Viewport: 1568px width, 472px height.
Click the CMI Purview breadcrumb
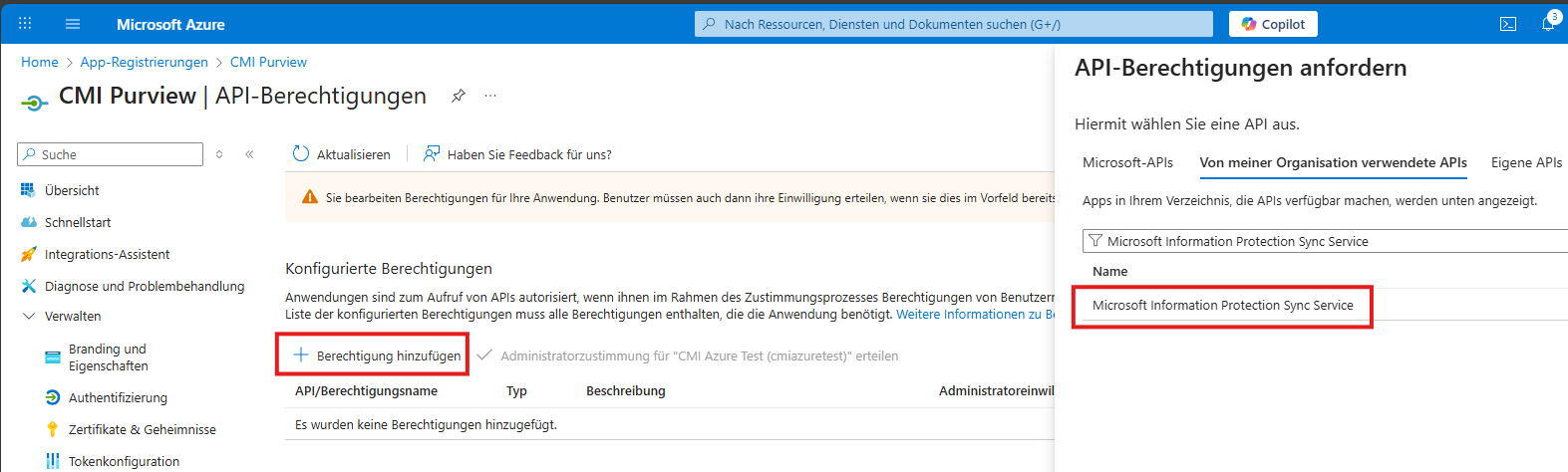(x=268, y=62)
